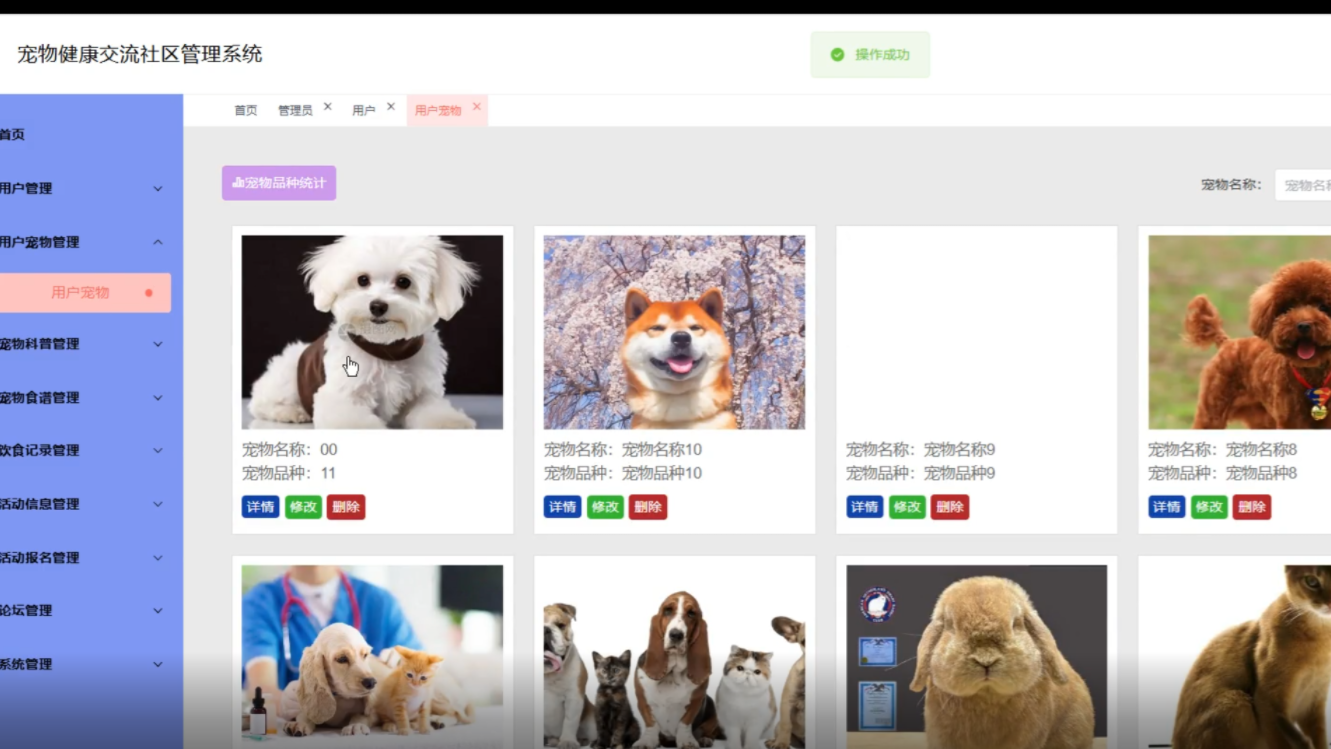1331x749 pixels.
Task: Open the Shiba Inu dog photo
Action: pyautogui.click(x=674, y=332)
